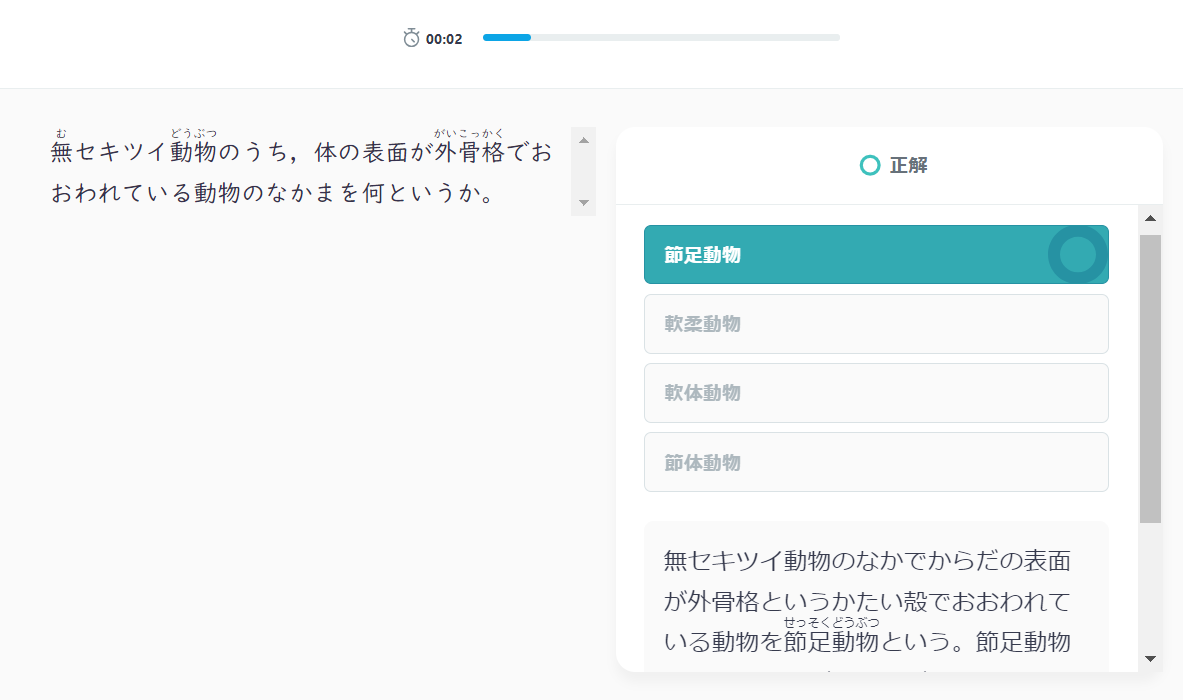Click the filled portion of the progress indicator
Image resolution: width=1183 pixels, height=700 pixels.
point(506,37)
